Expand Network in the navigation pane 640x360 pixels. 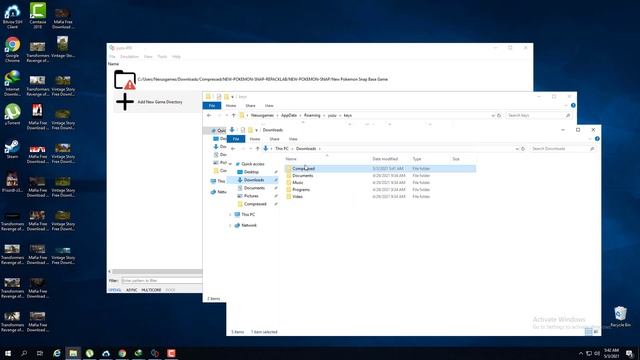(x=230, y=225)
